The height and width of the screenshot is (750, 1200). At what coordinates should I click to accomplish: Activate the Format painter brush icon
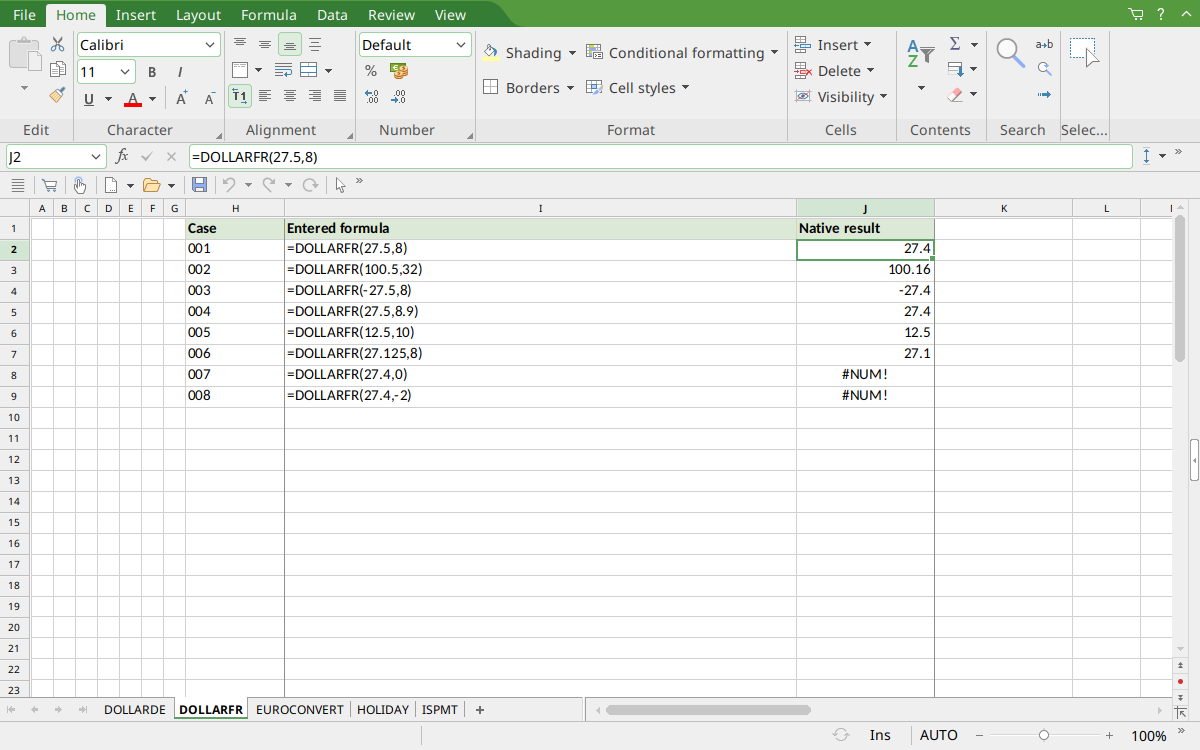point(57,95)
